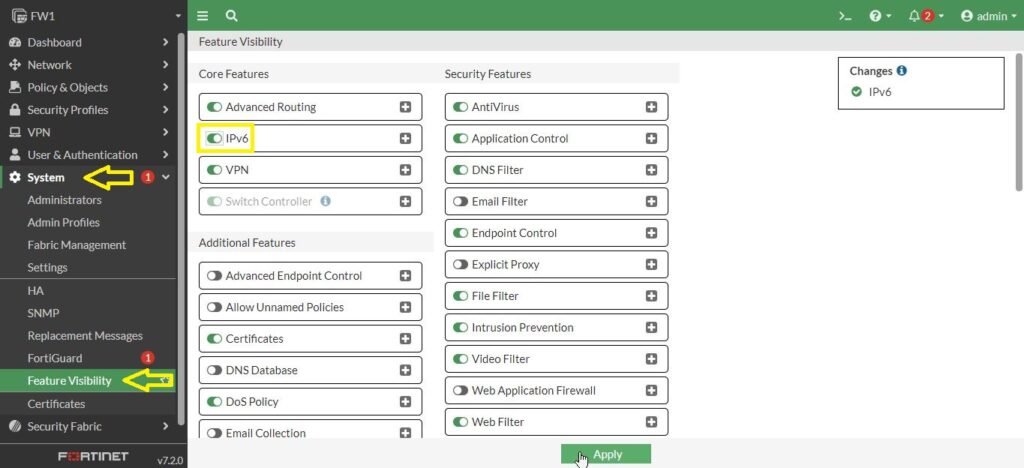Open the CLI console icon
The width and height of the screenshot is (1024, 468).
[x=845, y=16]
